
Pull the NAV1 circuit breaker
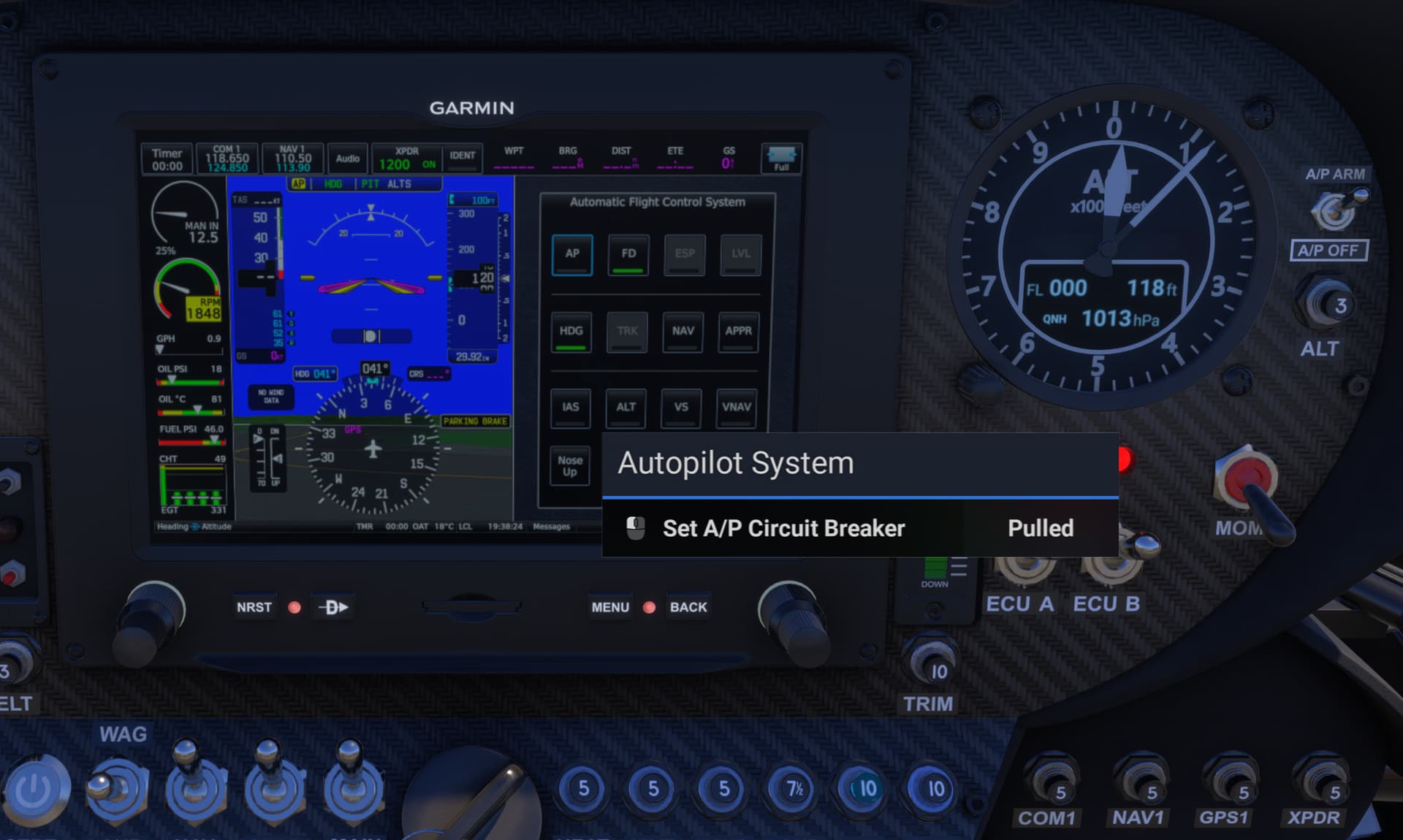coord(1141,782)
